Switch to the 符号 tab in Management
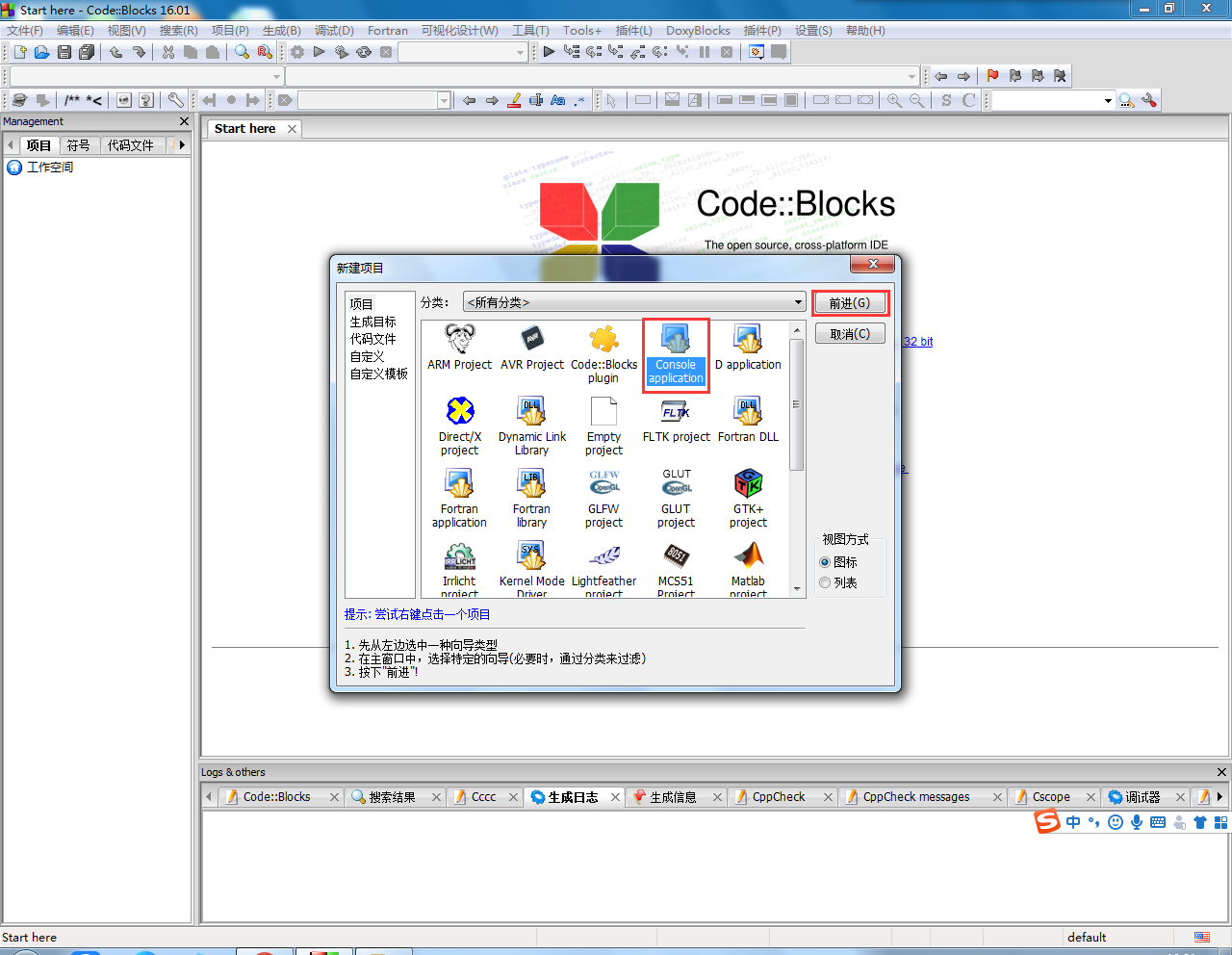Image resolution: width=1232 pixels, height=955 pixels. click(x=79, y=145)
